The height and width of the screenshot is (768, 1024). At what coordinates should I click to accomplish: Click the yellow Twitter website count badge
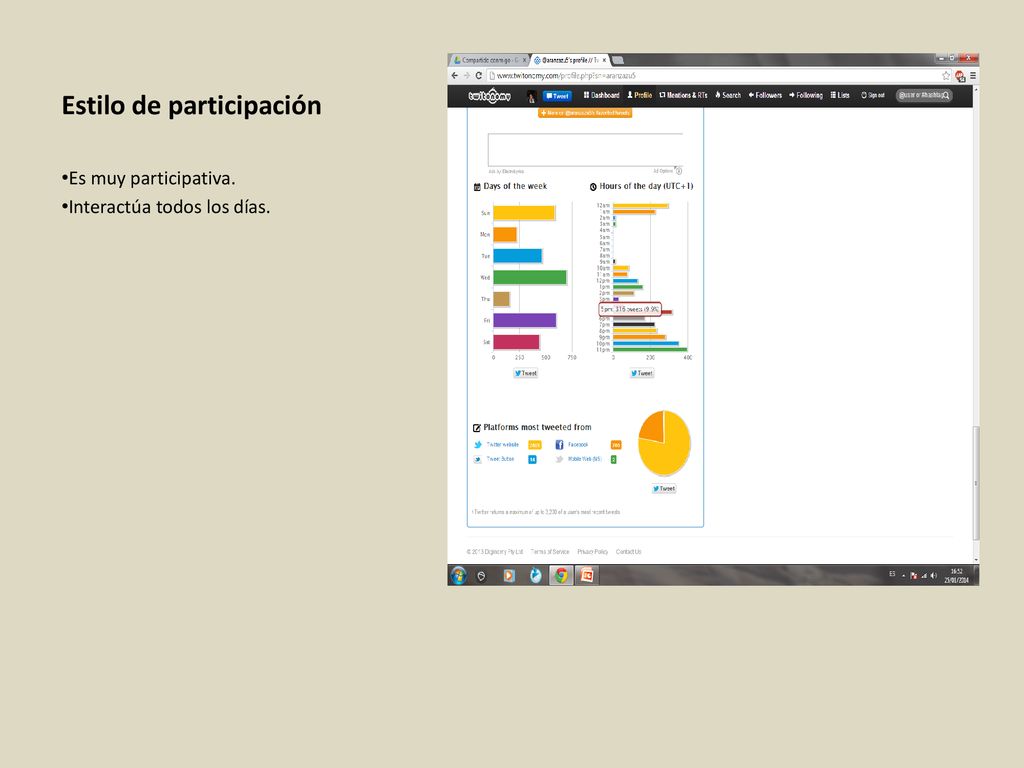pyautogui.click(x=534, y=445)
